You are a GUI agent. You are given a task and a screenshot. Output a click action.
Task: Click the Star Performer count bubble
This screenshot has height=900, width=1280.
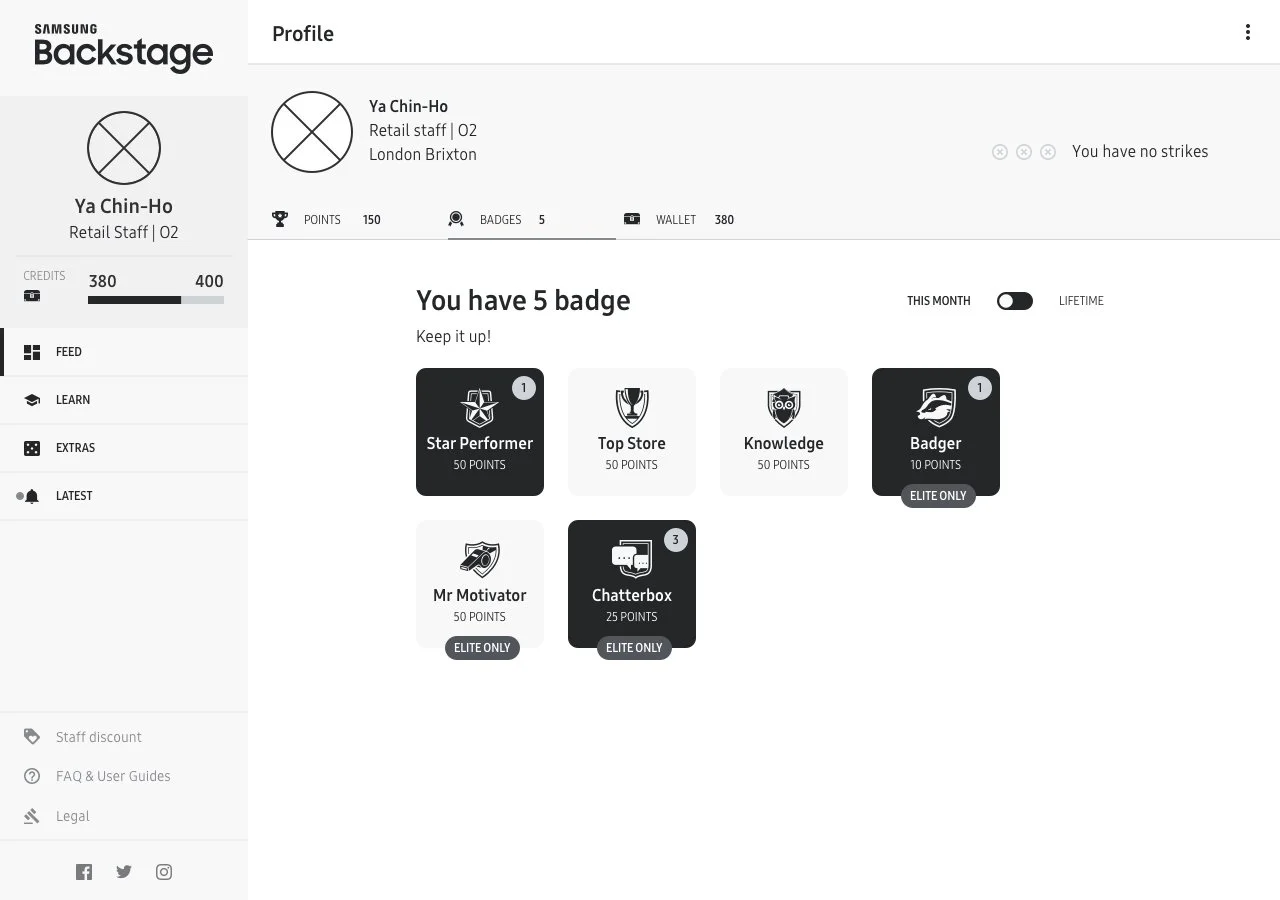524,388
